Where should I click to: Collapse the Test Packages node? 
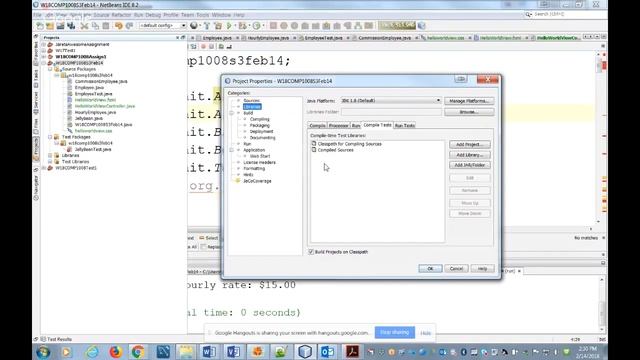[x=50, y=137]
